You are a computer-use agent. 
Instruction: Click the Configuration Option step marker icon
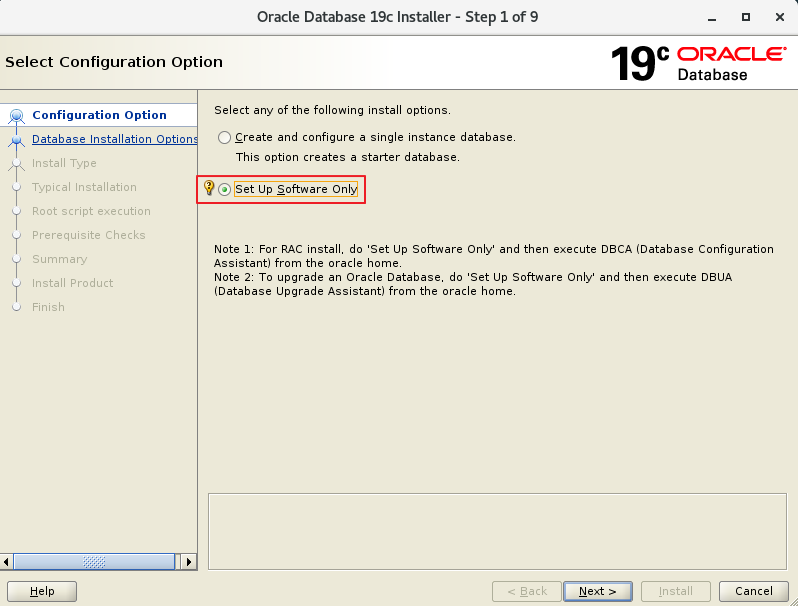tap(16, 117)
